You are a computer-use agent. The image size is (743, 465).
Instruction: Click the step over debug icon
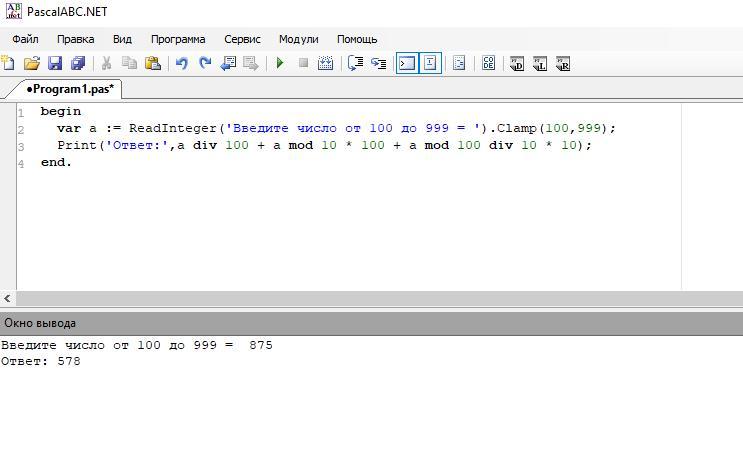click(355, 63)
